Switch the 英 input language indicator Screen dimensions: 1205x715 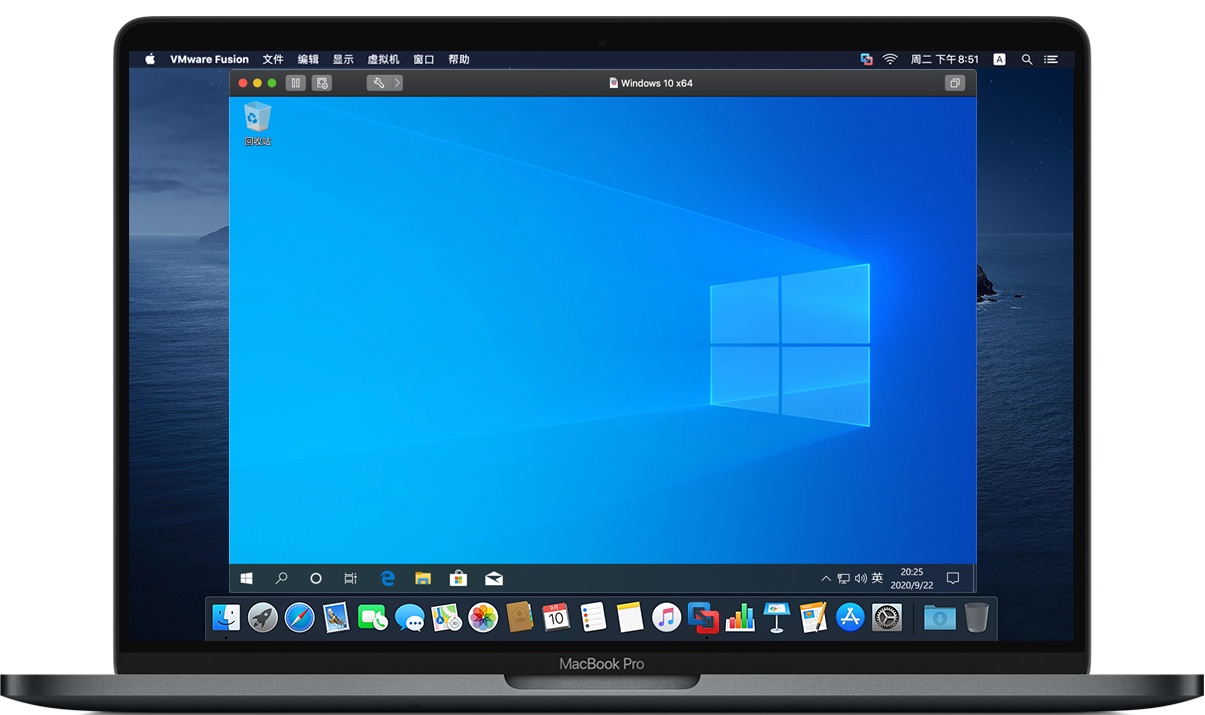click(877, 578)
